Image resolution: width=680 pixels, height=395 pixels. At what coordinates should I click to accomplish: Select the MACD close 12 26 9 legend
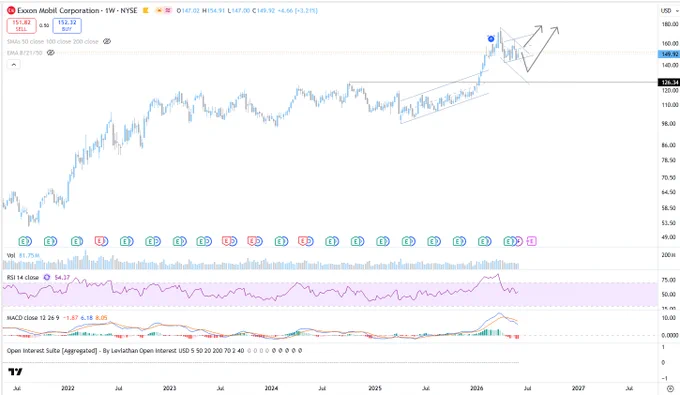click(33, 318)
